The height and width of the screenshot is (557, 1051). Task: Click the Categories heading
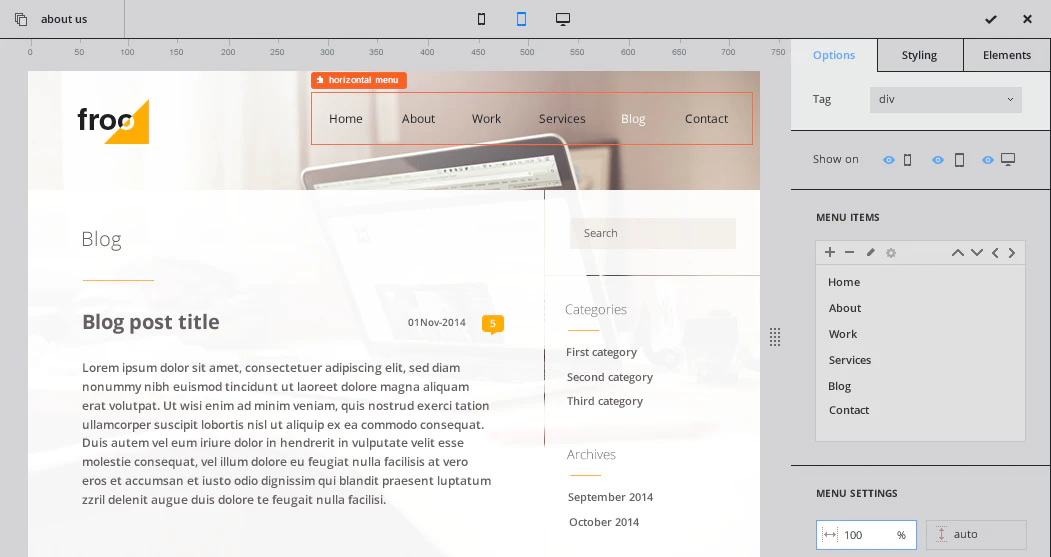pyautogui.click(x=596, y=310)
